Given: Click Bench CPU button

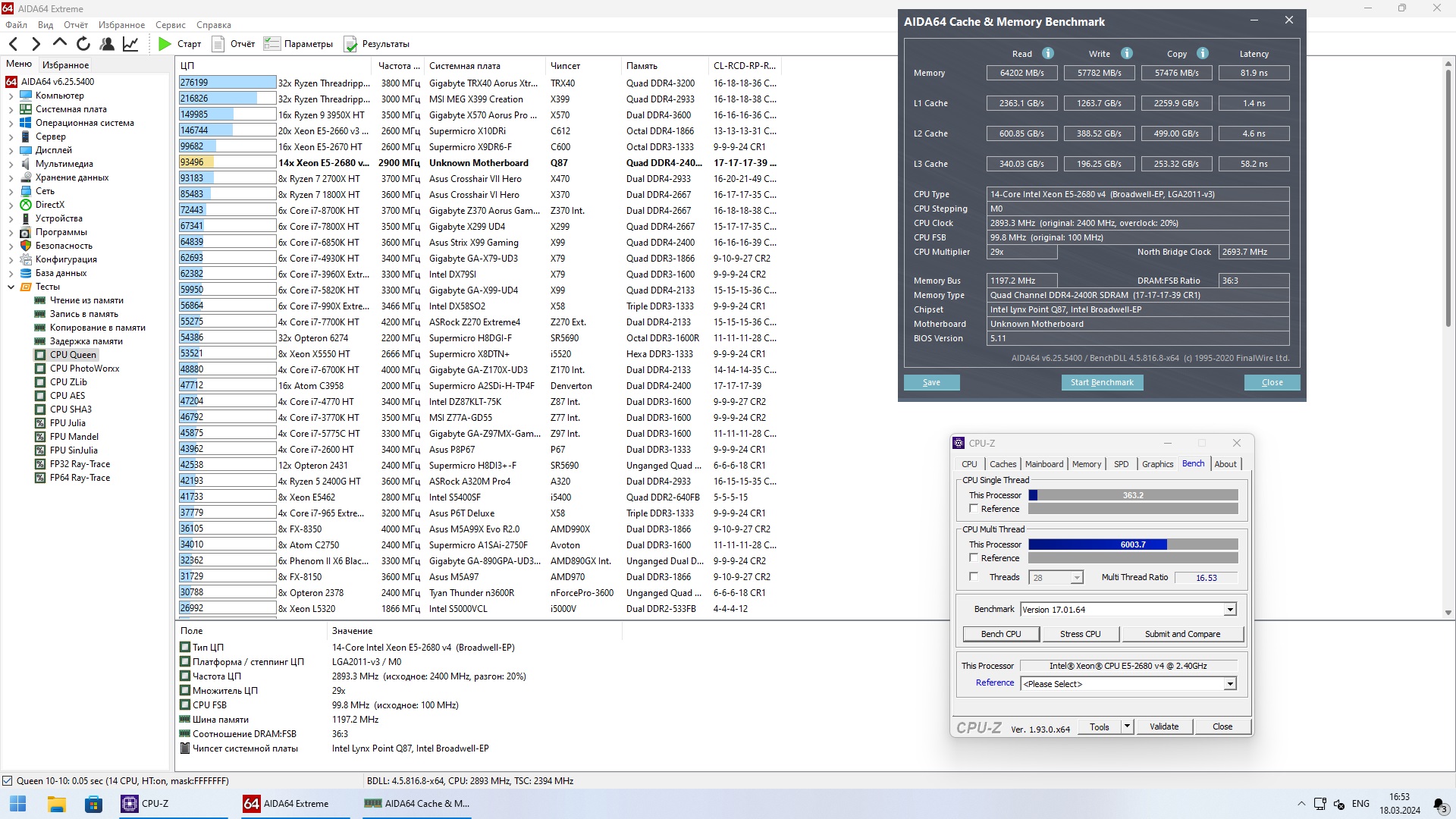Looking at the screenshot, I should (1000, 634).
